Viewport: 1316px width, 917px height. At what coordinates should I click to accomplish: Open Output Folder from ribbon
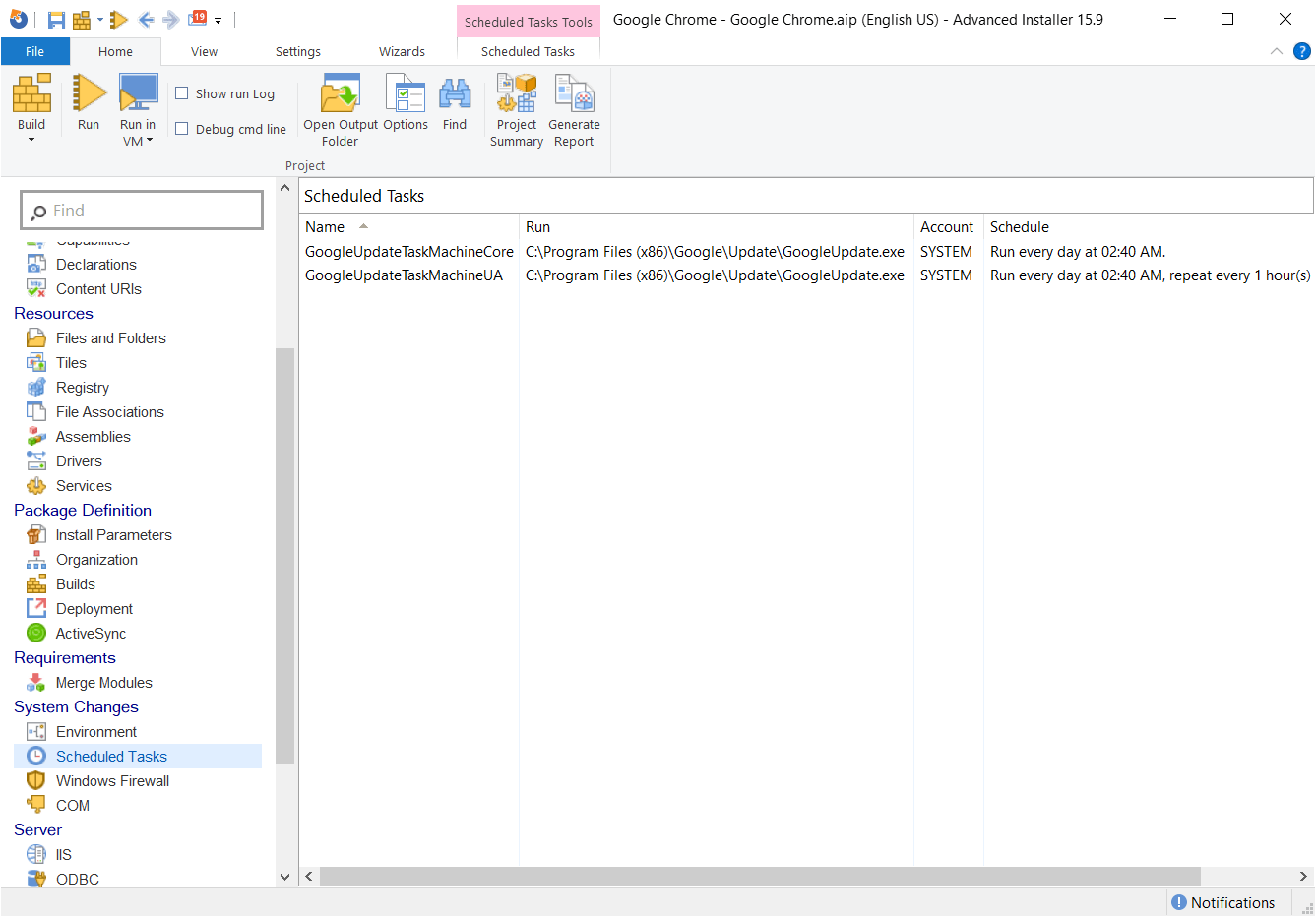pos(341,110)
